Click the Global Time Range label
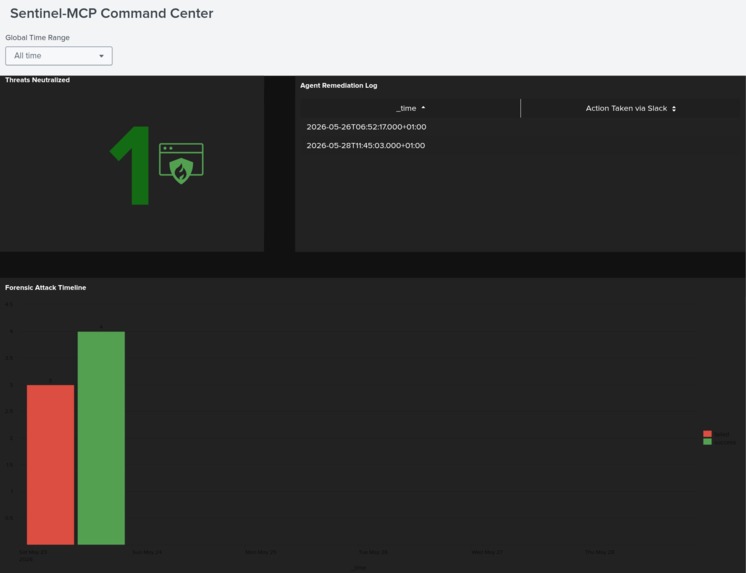This screenshot has height=573, width=746. click(38, 38)
